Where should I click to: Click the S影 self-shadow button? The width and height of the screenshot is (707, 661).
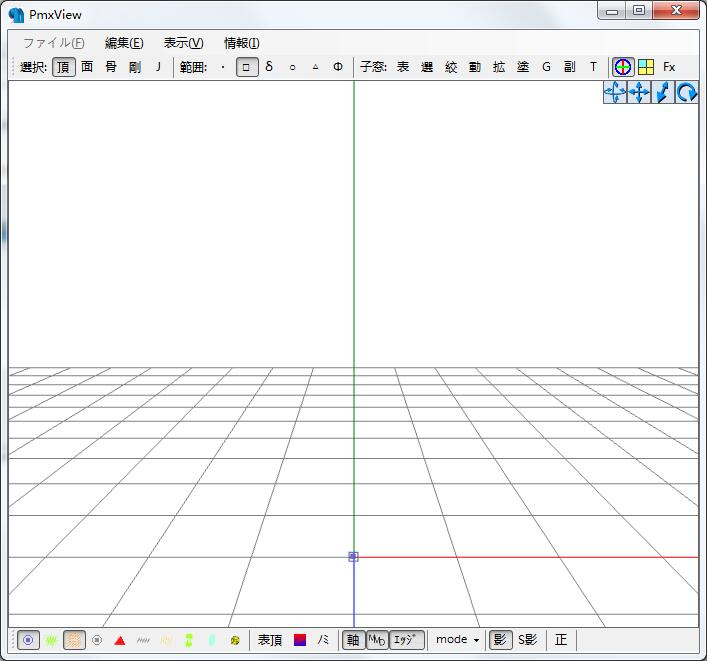(527, 640)
